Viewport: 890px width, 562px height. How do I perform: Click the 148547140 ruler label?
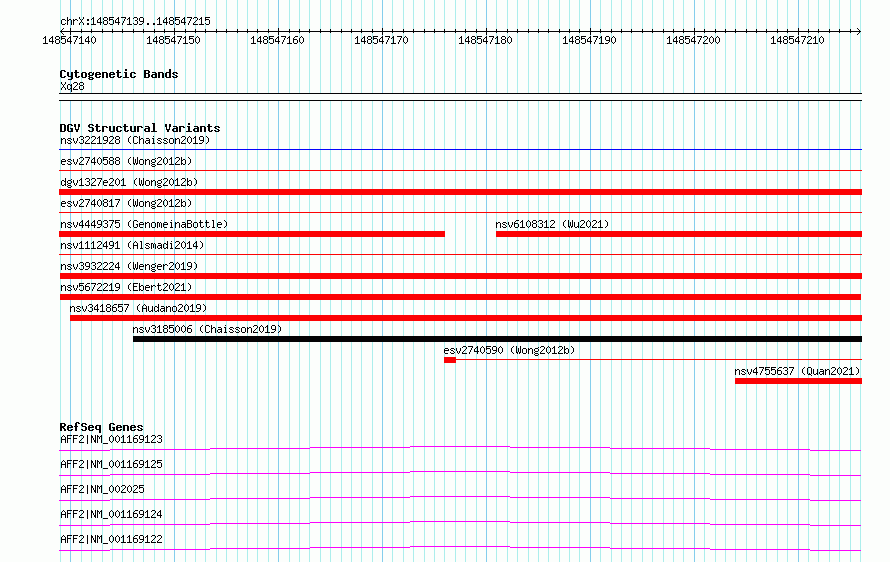[69, 40]
